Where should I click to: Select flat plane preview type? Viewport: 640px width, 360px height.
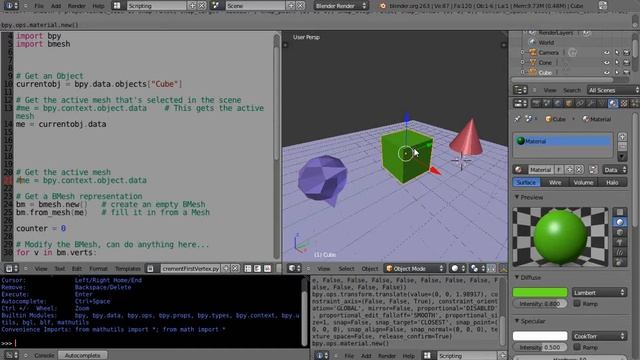620,212
